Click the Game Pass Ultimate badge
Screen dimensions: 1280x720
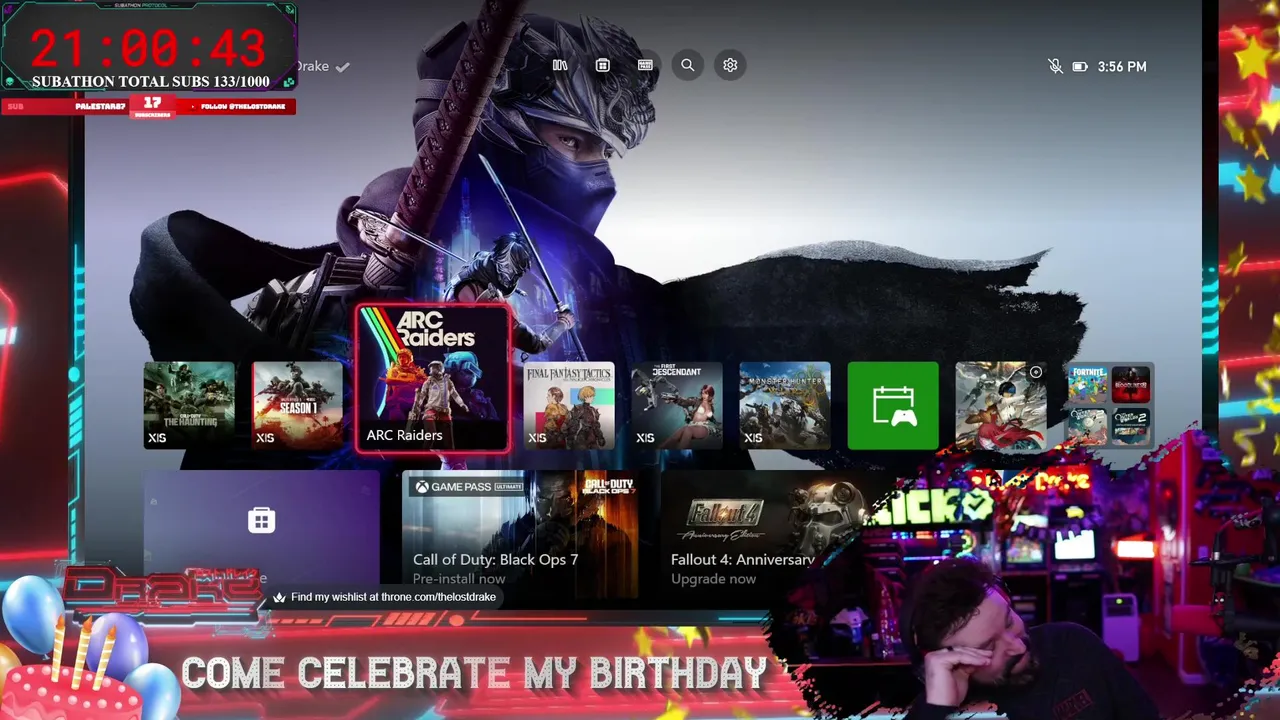pos(470,487)
